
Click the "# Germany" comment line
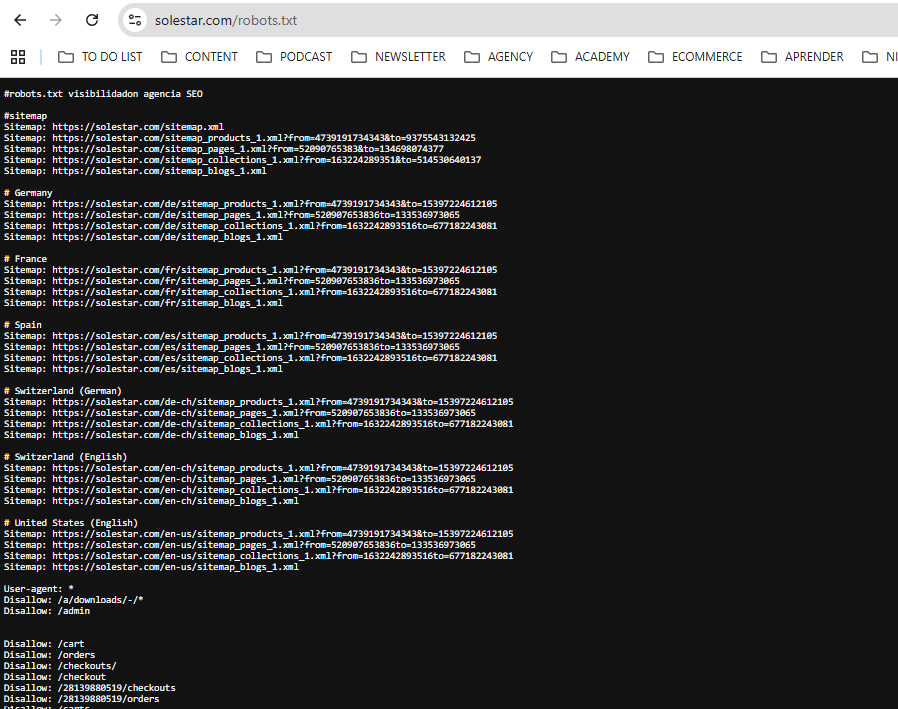[28, 193]
